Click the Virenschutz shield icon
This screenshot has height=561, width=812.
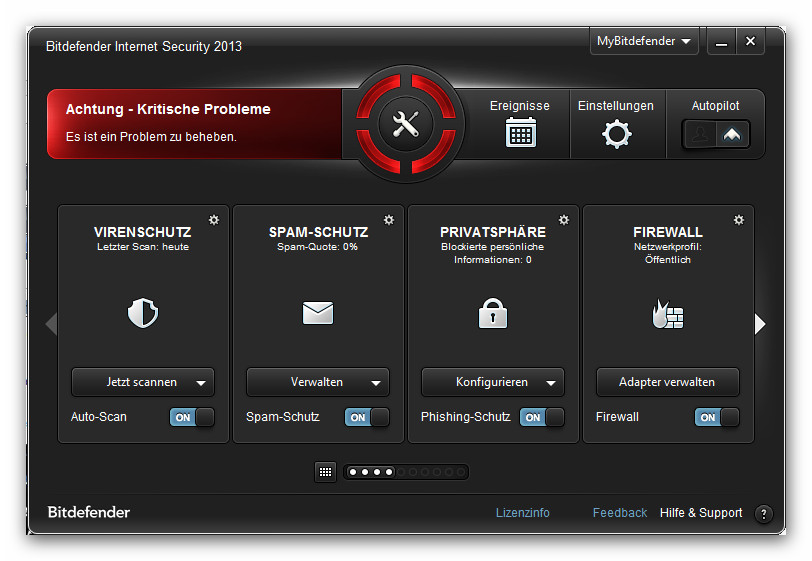click(x=143, y=313)
